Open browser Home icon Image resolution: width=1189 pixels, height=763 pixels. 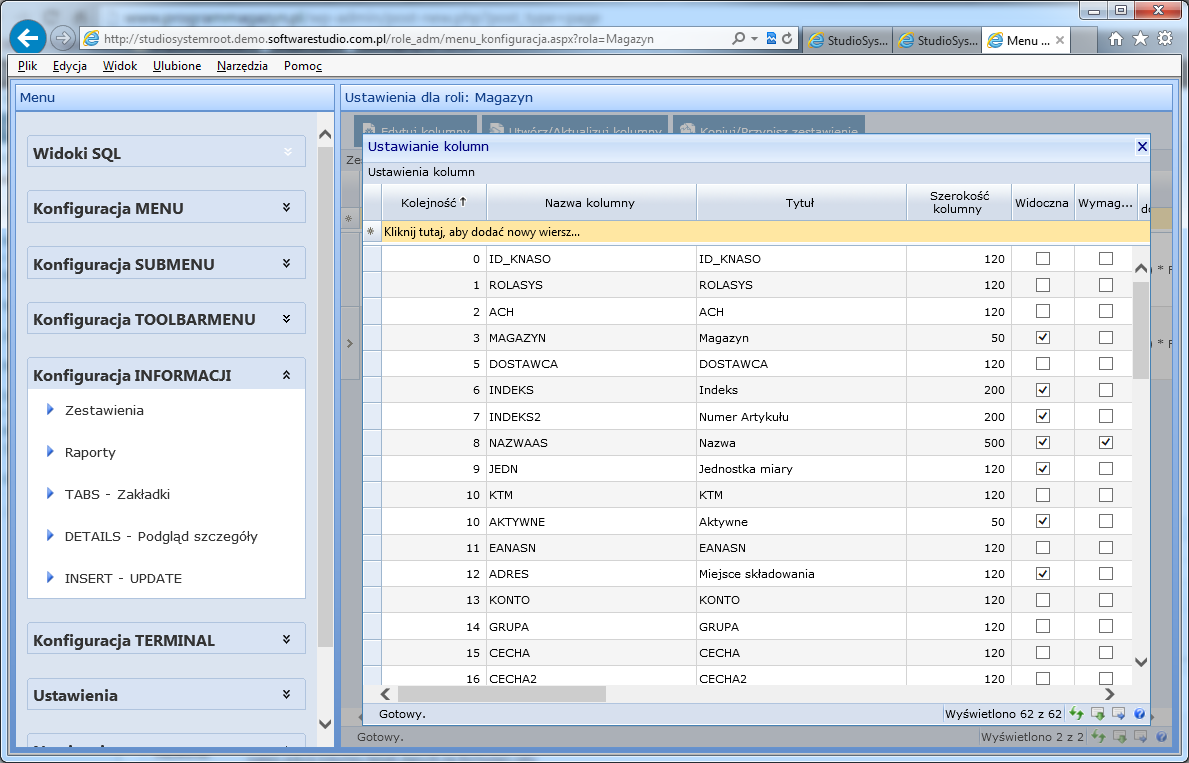click(1115, 39)
